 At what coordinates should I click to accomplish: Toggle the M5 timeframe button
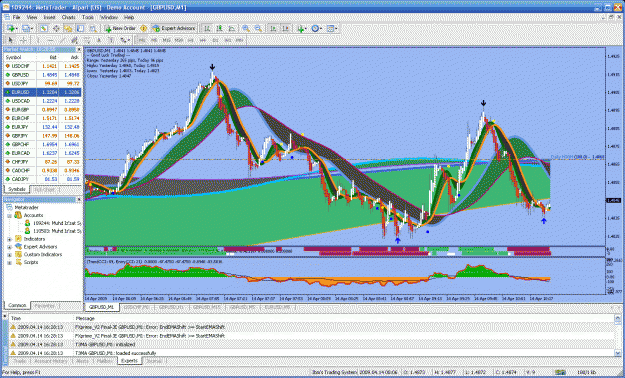[x=154, y=40]
